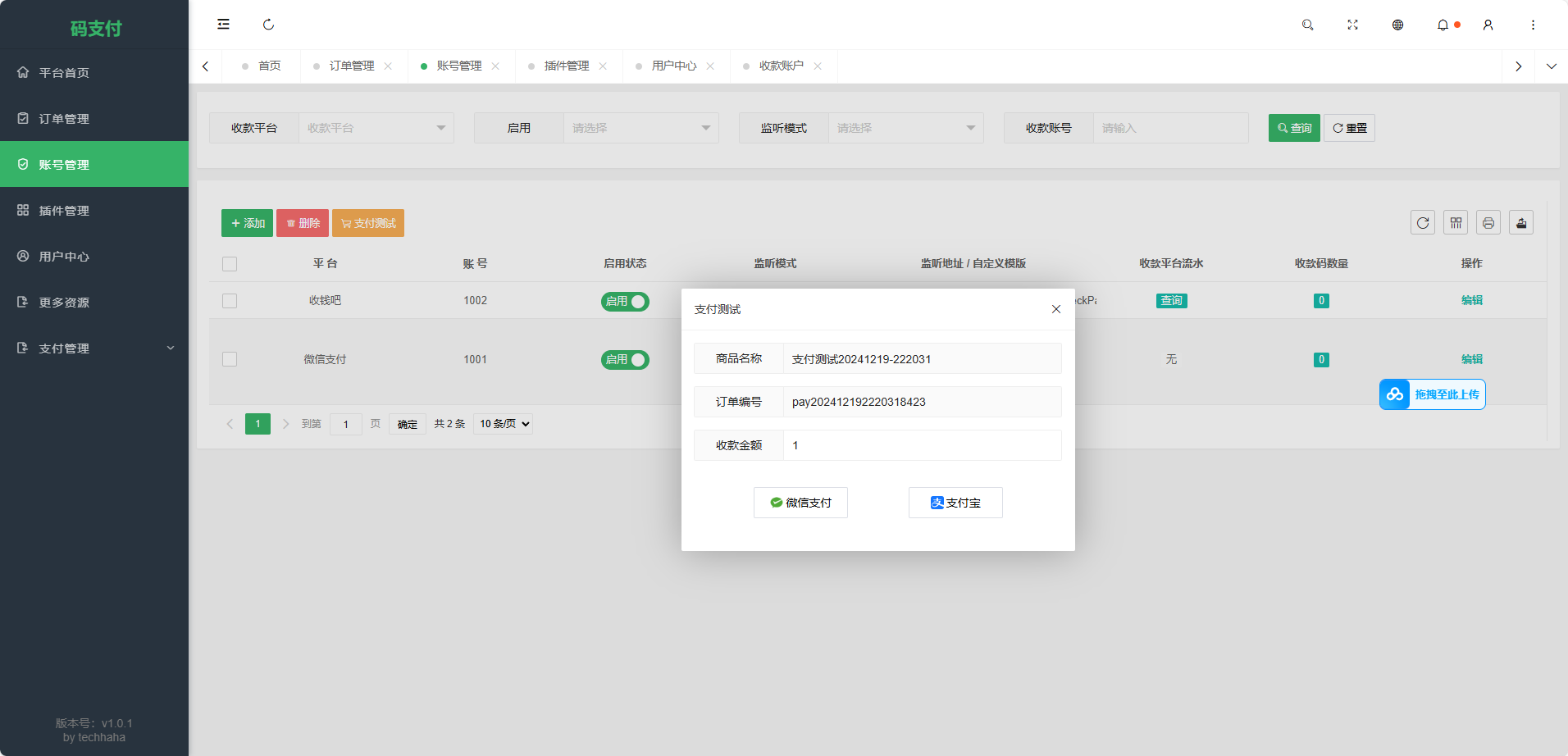This screenshot has width=1568, height=756.
Task: Refresh the table with the reload icon
Action: [x=1423, y=222]
